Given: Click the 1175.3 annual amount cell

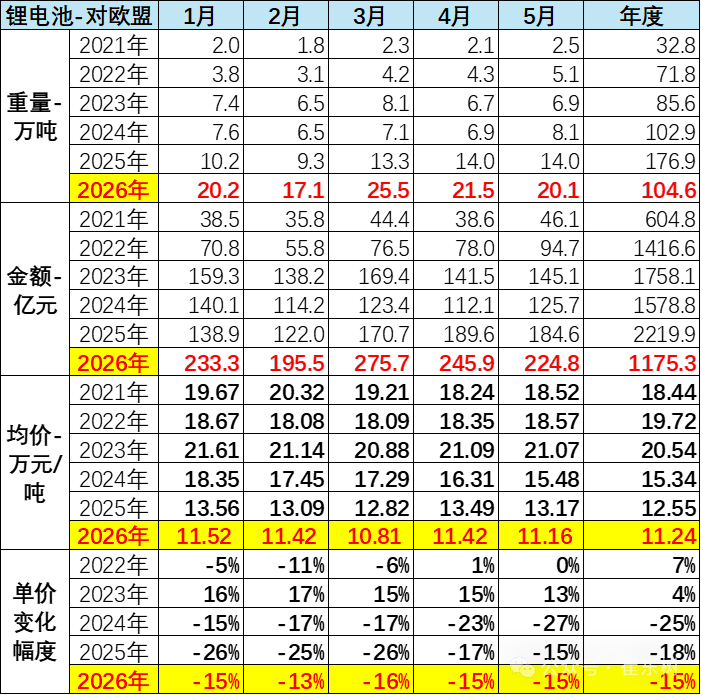Looking at the screenshot, I should coord(642,362).
